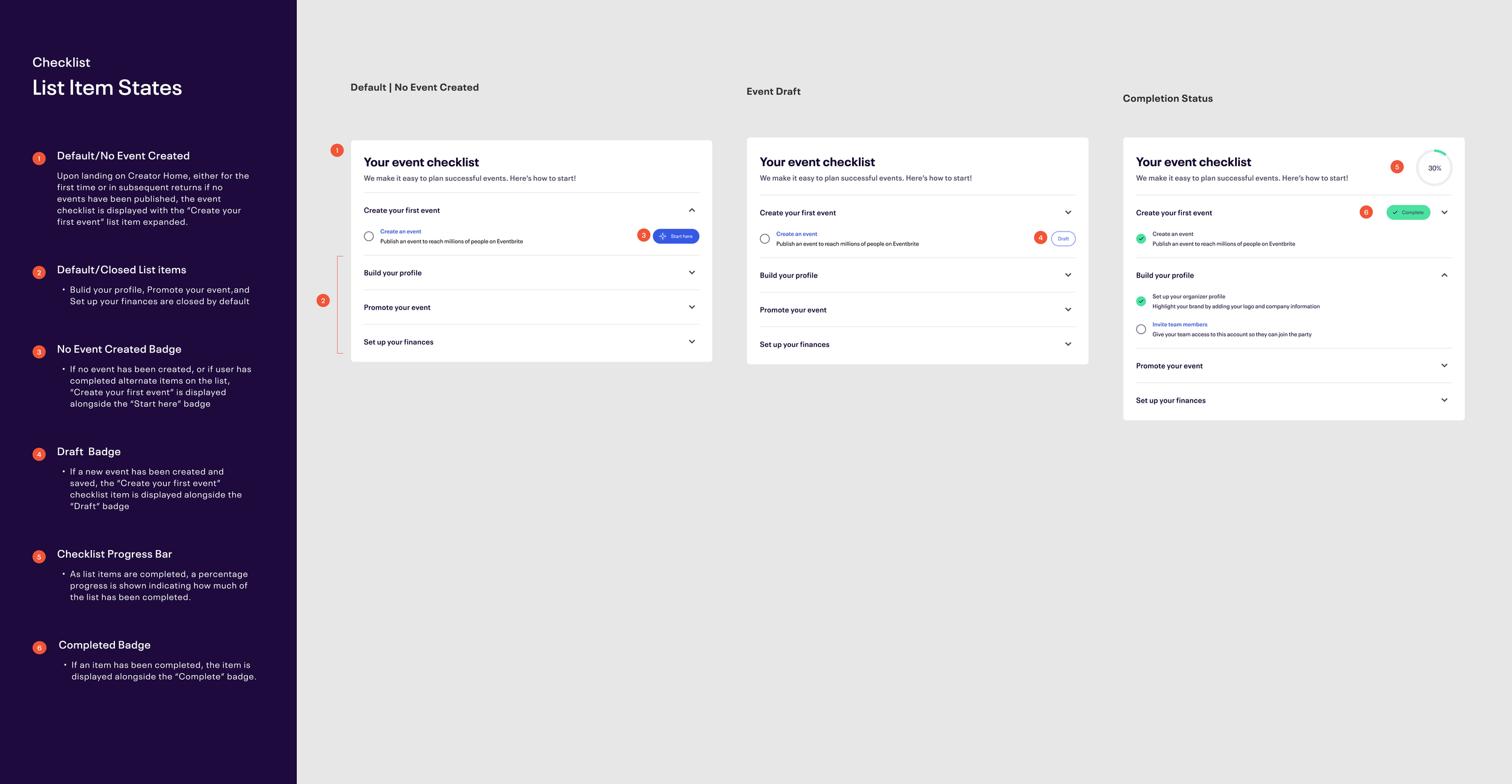Click Create your first event title in Default card
This screenshot has height=784, width=1512.
click(402, 210)
